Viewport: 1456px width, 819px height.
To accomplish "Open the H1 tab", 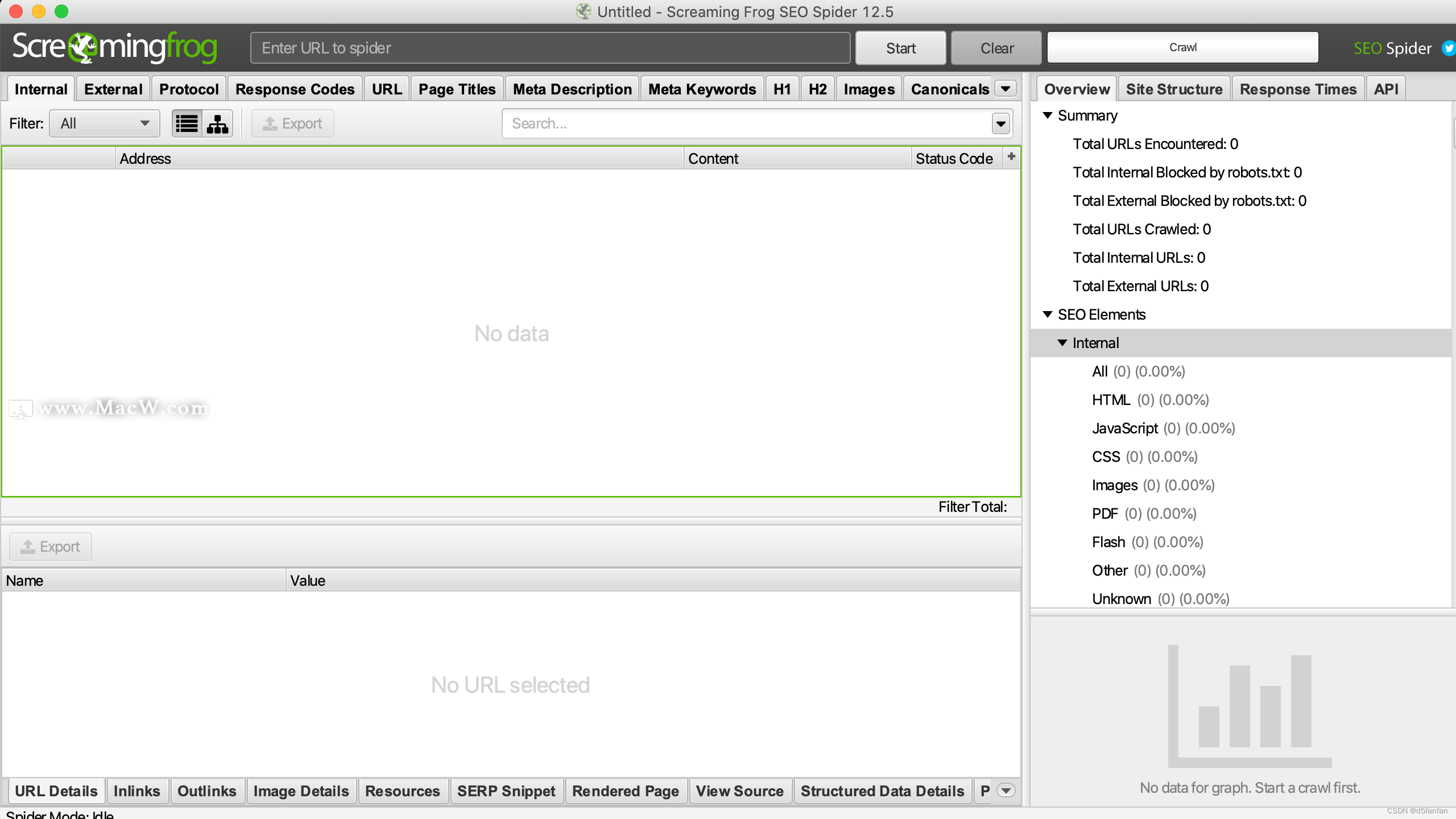I will 782,89.
